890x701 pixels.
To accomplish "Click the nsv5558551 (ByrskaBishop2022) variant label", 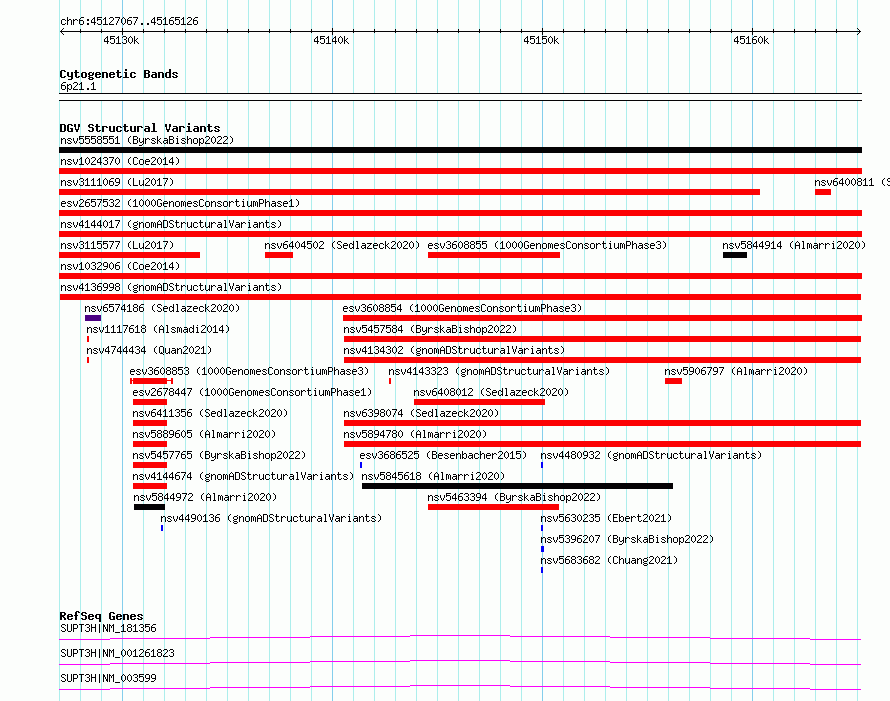I will (147, 140).
